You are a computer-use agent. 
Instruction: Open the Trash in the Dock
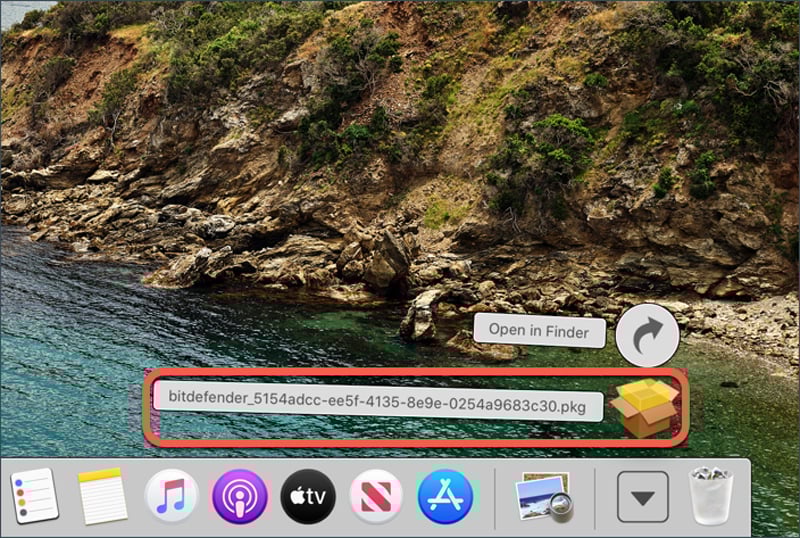coord(710,496)
